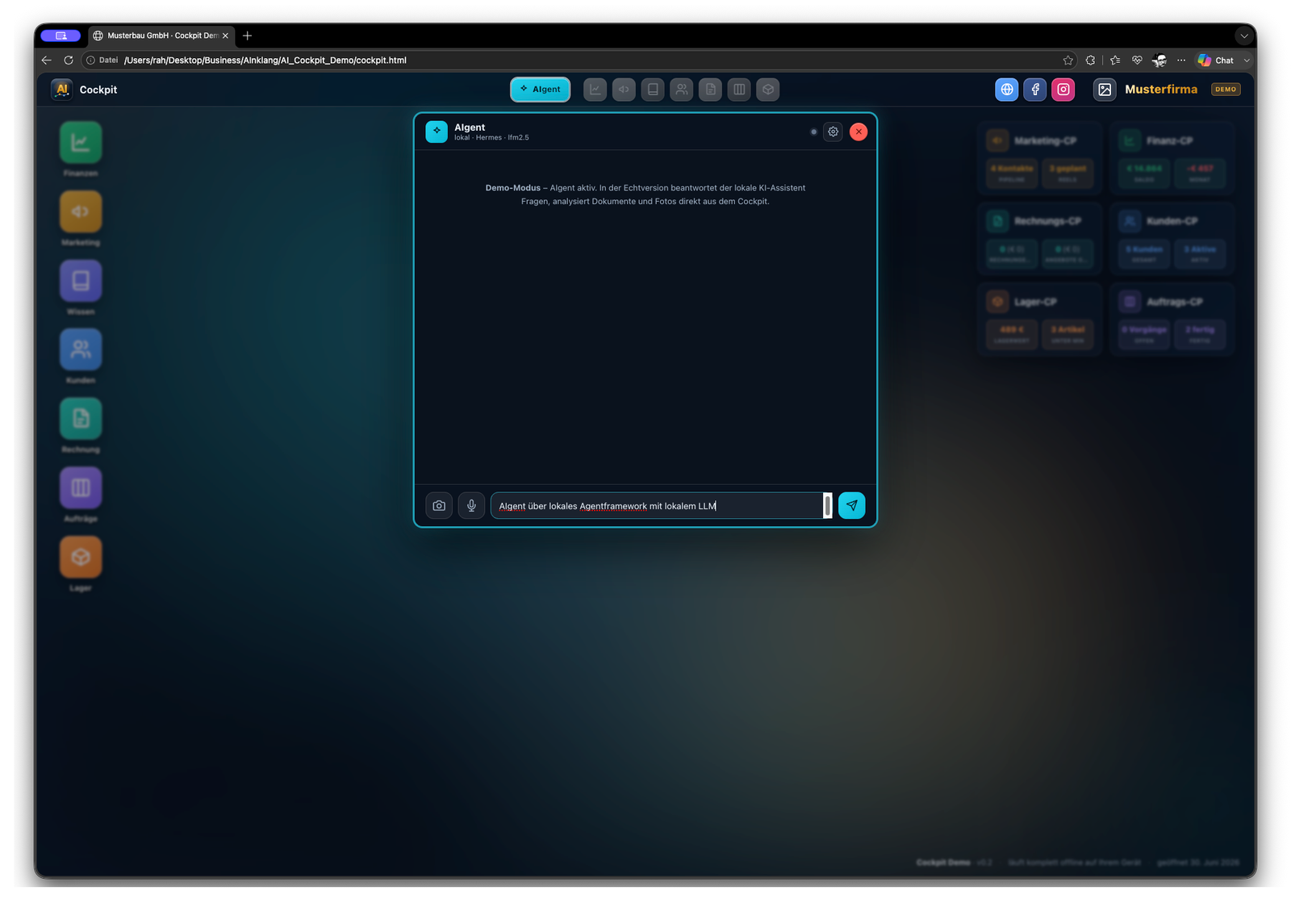Screen dimensions: 1291x924
Task: Expand the tab list chevron
Action: 1243,36
